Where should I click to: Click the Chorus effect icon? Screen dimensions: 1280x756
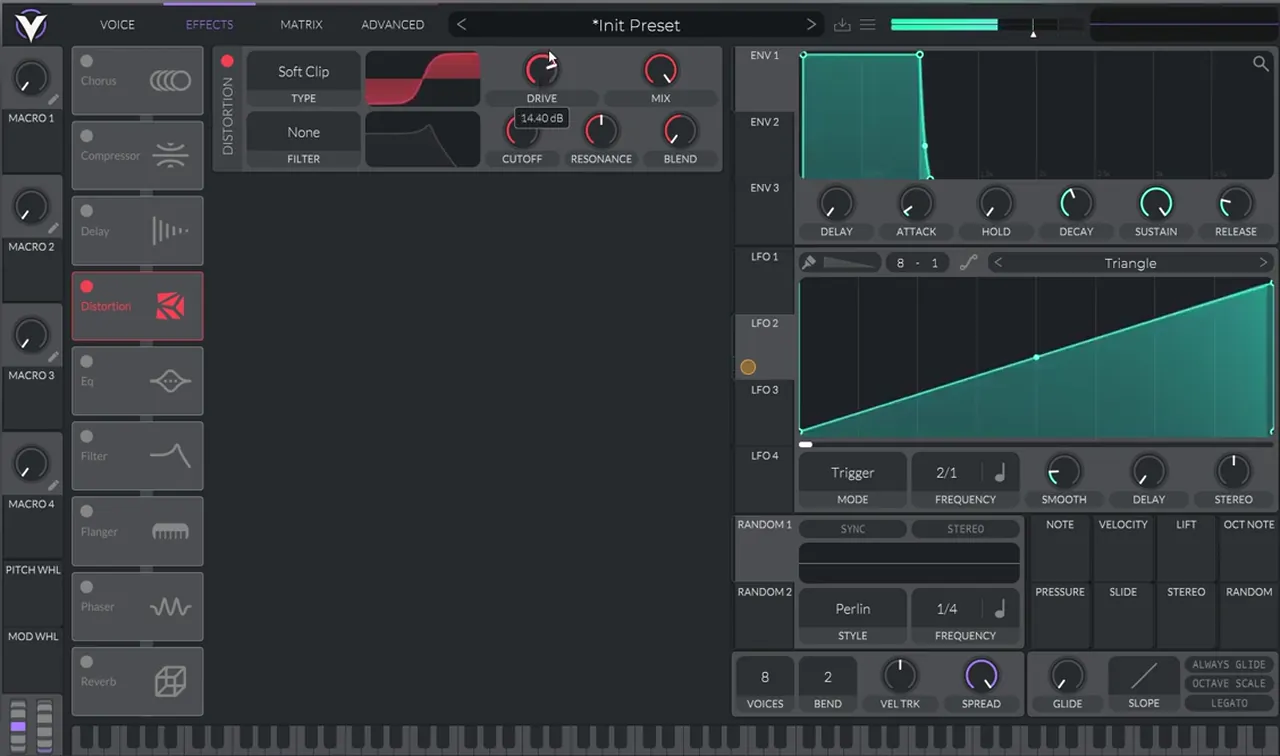pyautogui.click(x=170, y=80)
